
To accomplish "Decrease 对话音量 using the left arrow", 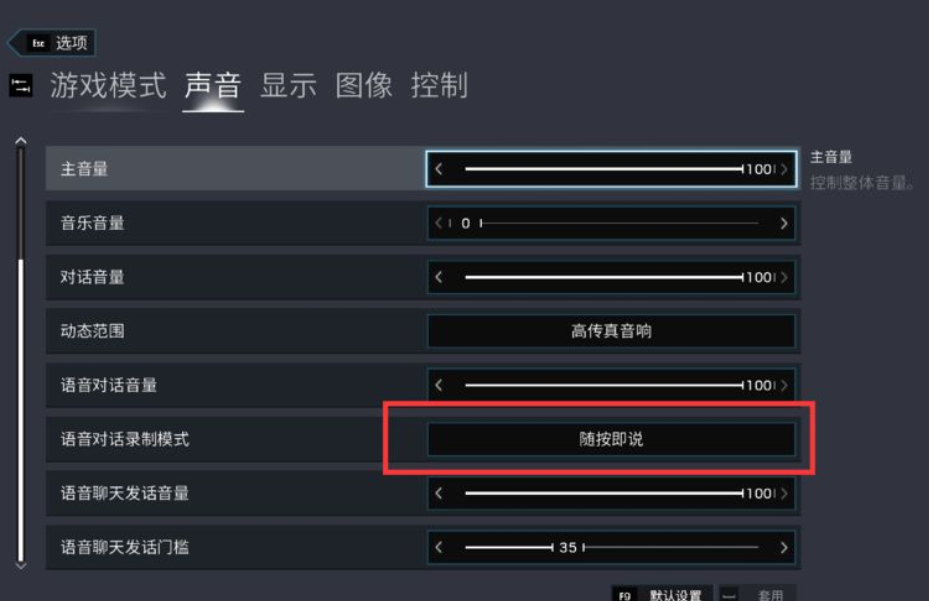I will click(438, 277).
